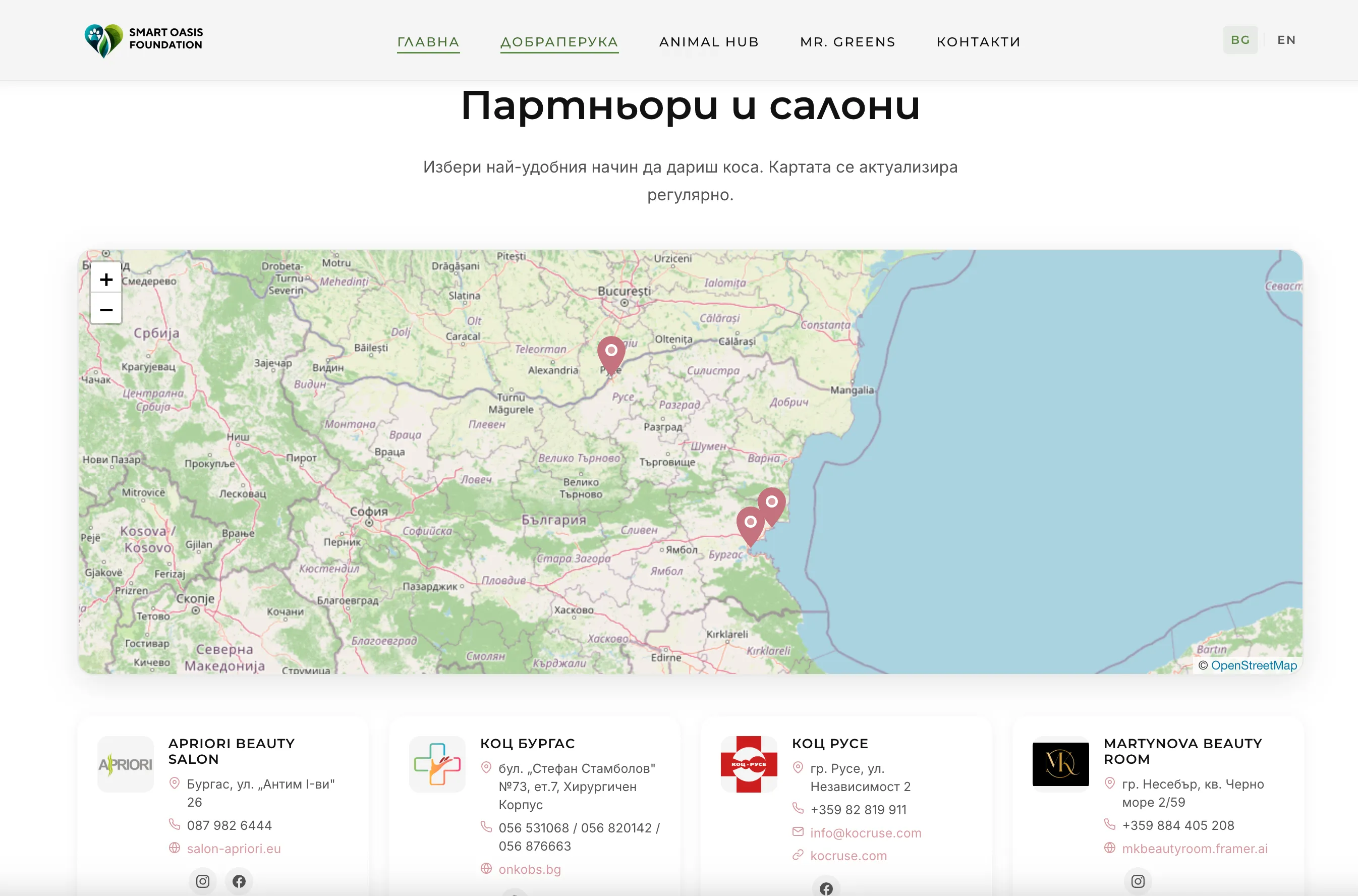Click the globe icon beside salon-apriori.eu

(175, 848)
